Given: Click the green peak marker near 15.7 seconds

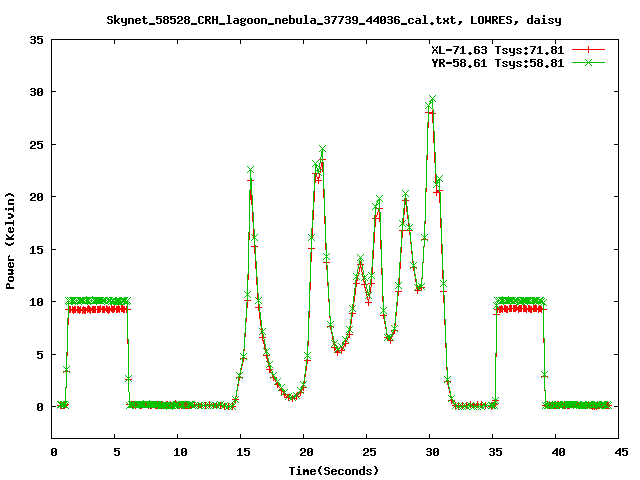Looking at the screenshot, I should point(250,169).
